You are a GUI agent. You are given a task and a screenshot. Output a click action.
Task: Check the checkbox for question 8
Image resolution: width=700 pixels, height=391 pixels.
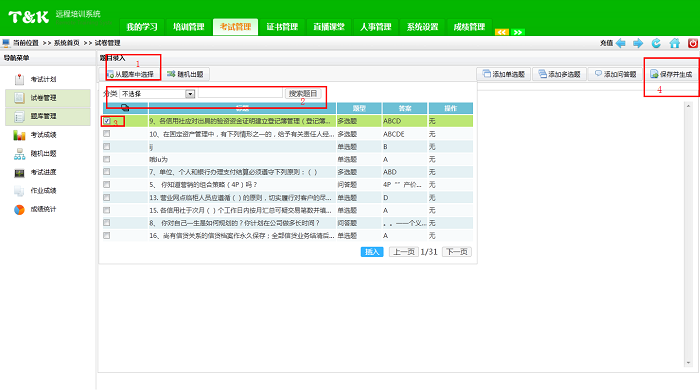[107, 223]
